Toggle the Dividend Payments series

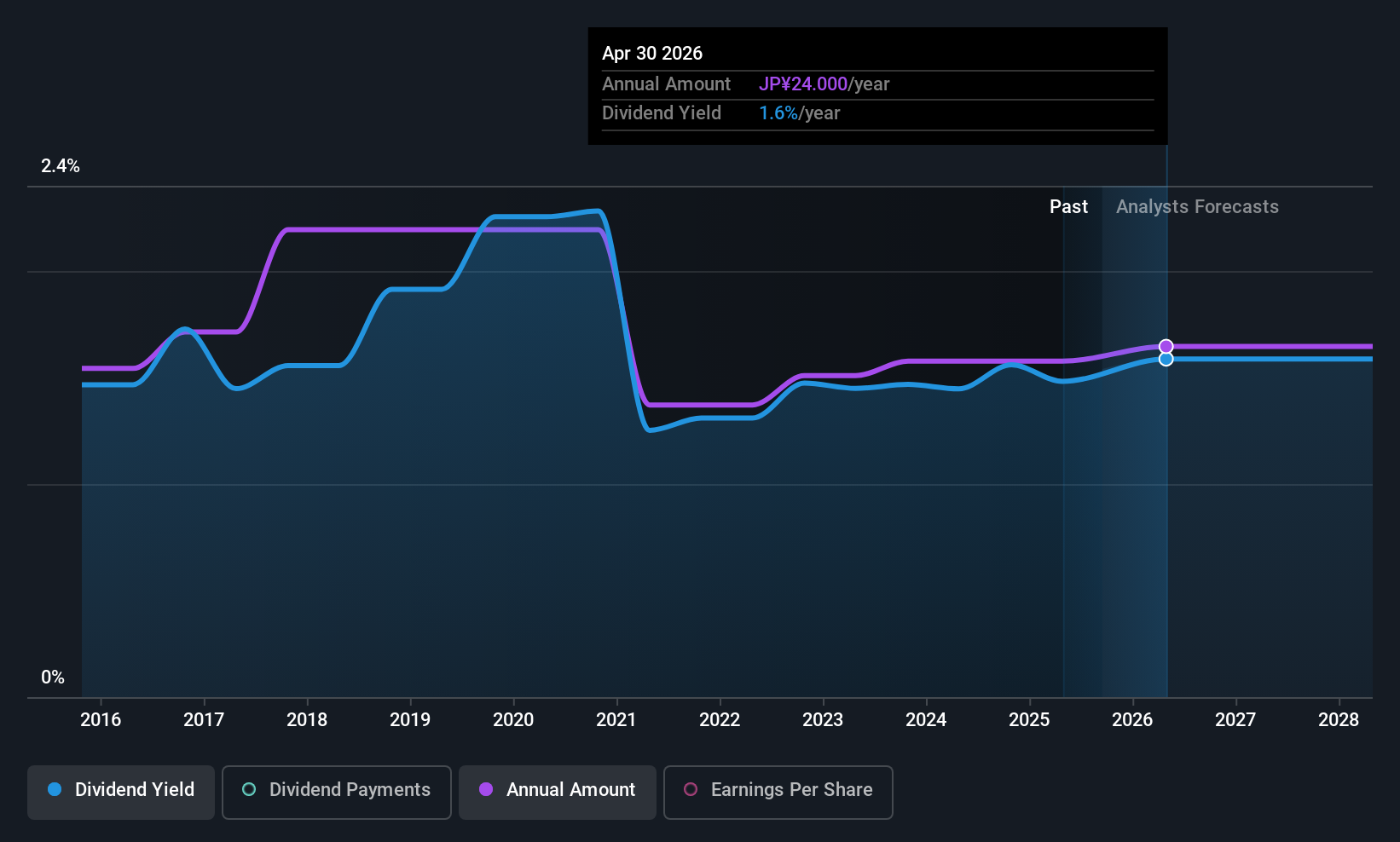point(337,793)
